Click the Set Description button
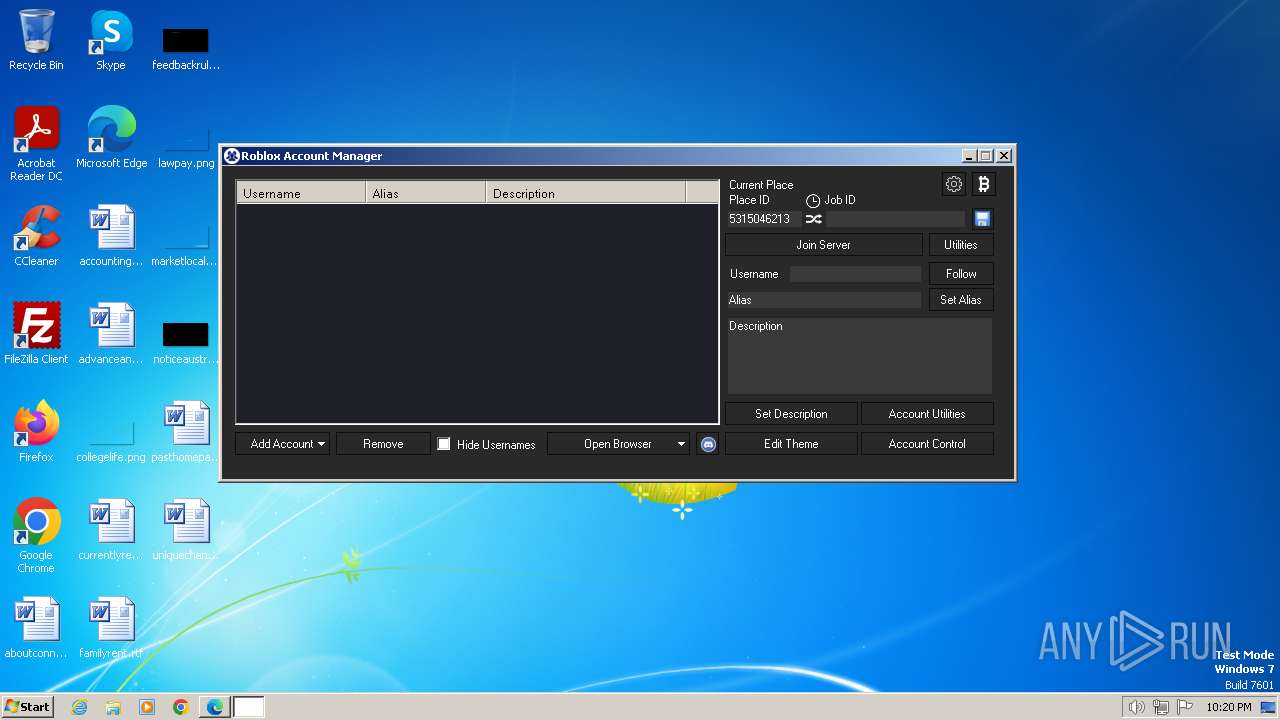Image resolution: width=1280 pixels, height=720 pixels. pyautogui.click(x=791, y=414)
